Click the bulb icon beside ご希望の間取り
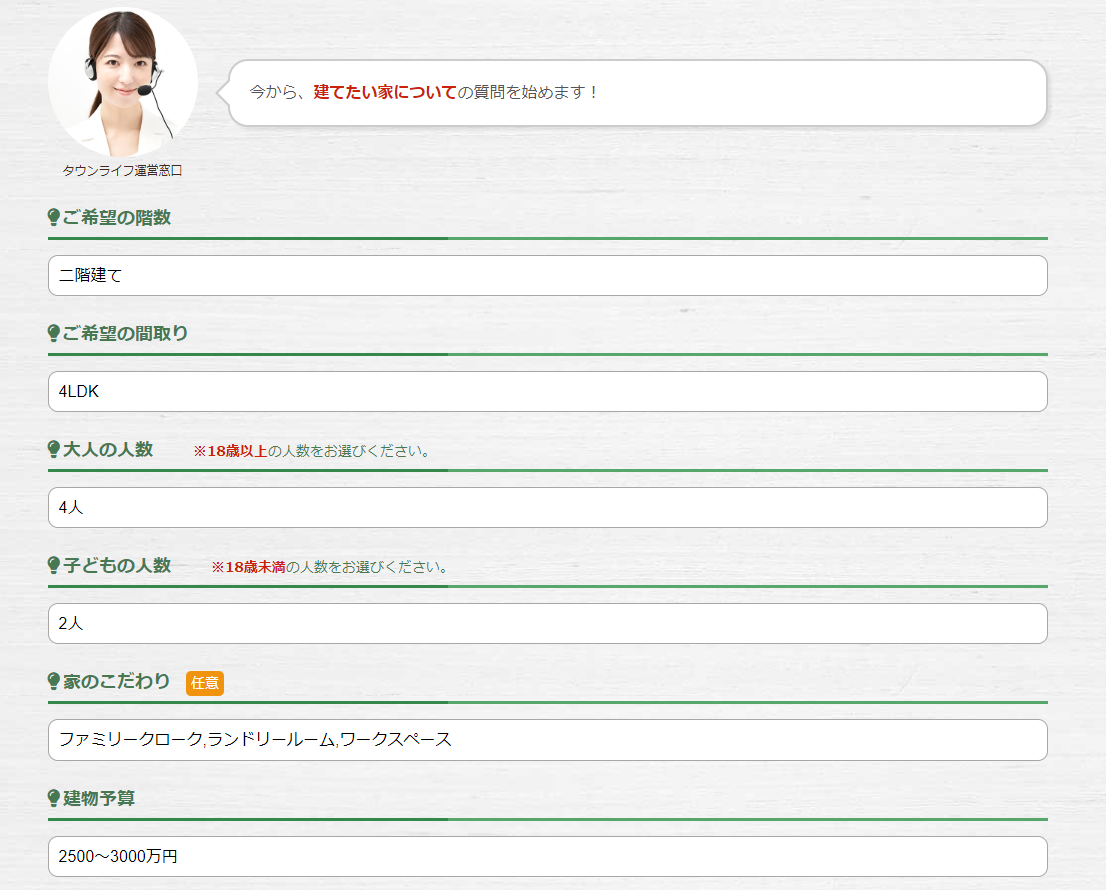 tap(54, 333)
